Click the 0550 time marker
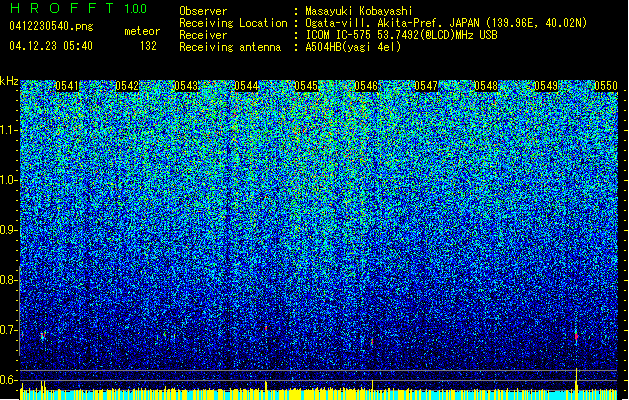This screenshot has height=400, width=629. 606,86
